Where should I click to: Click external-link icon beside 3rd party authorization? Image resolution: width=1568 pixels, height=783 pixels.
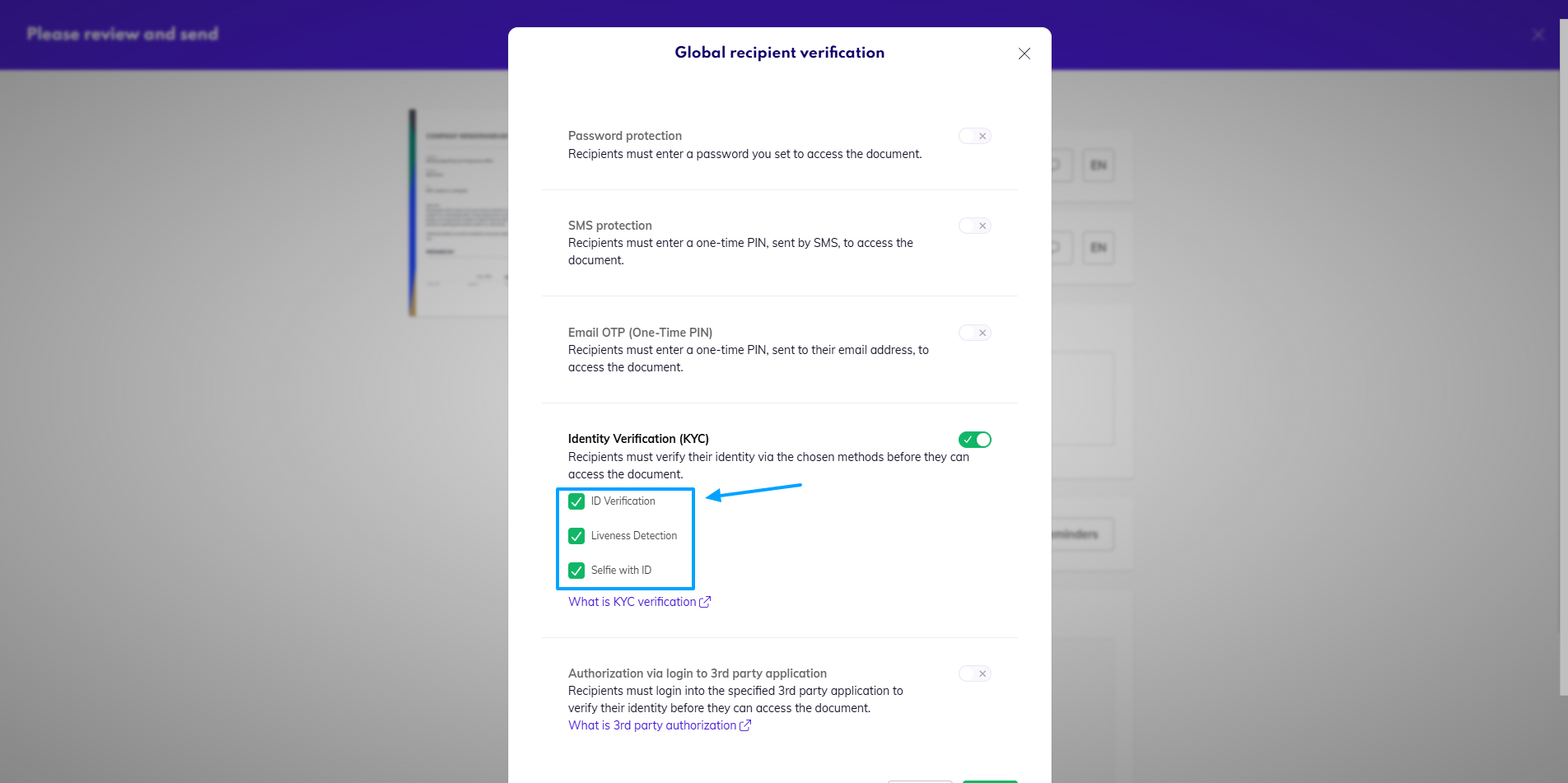pyautogui.click(x=745, y=725)
